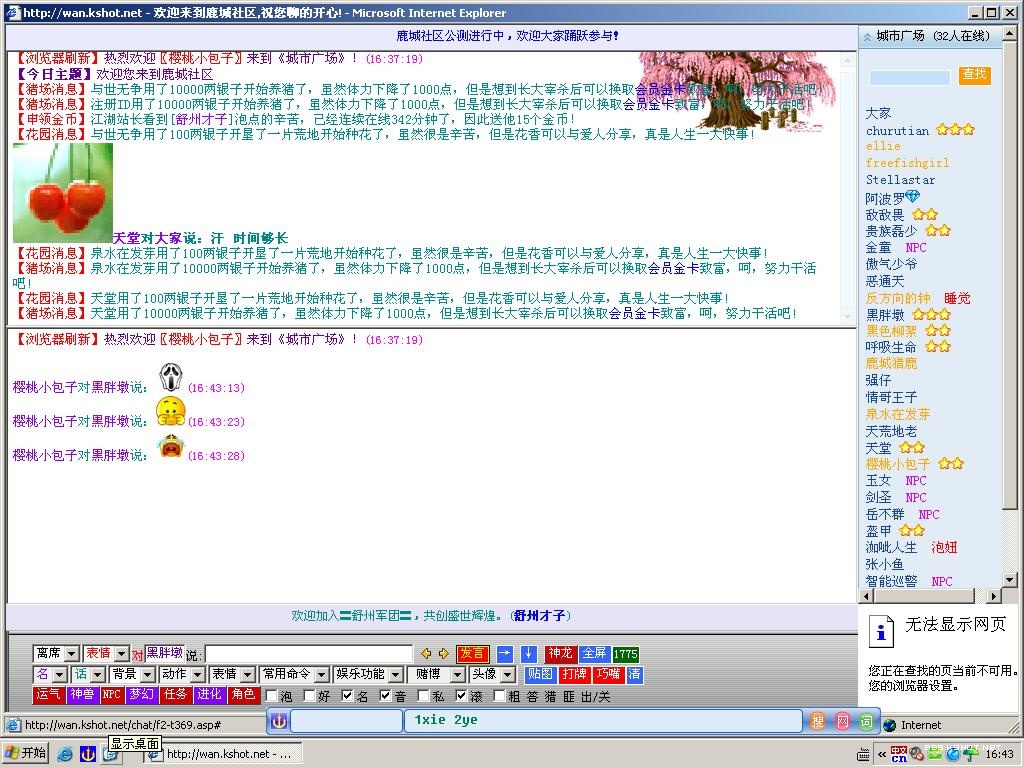Click the yellow right-arrow history icon

tap(443, 654)
